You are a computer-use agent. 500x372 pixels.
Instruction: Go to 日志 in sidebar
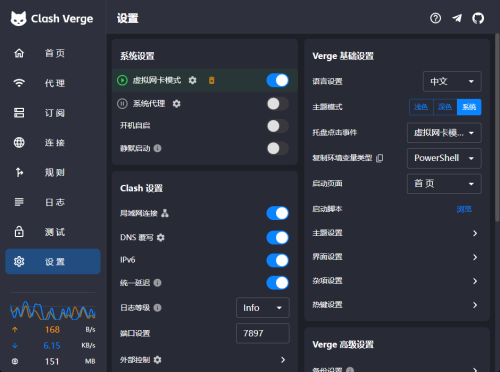[x=53, y=202]
